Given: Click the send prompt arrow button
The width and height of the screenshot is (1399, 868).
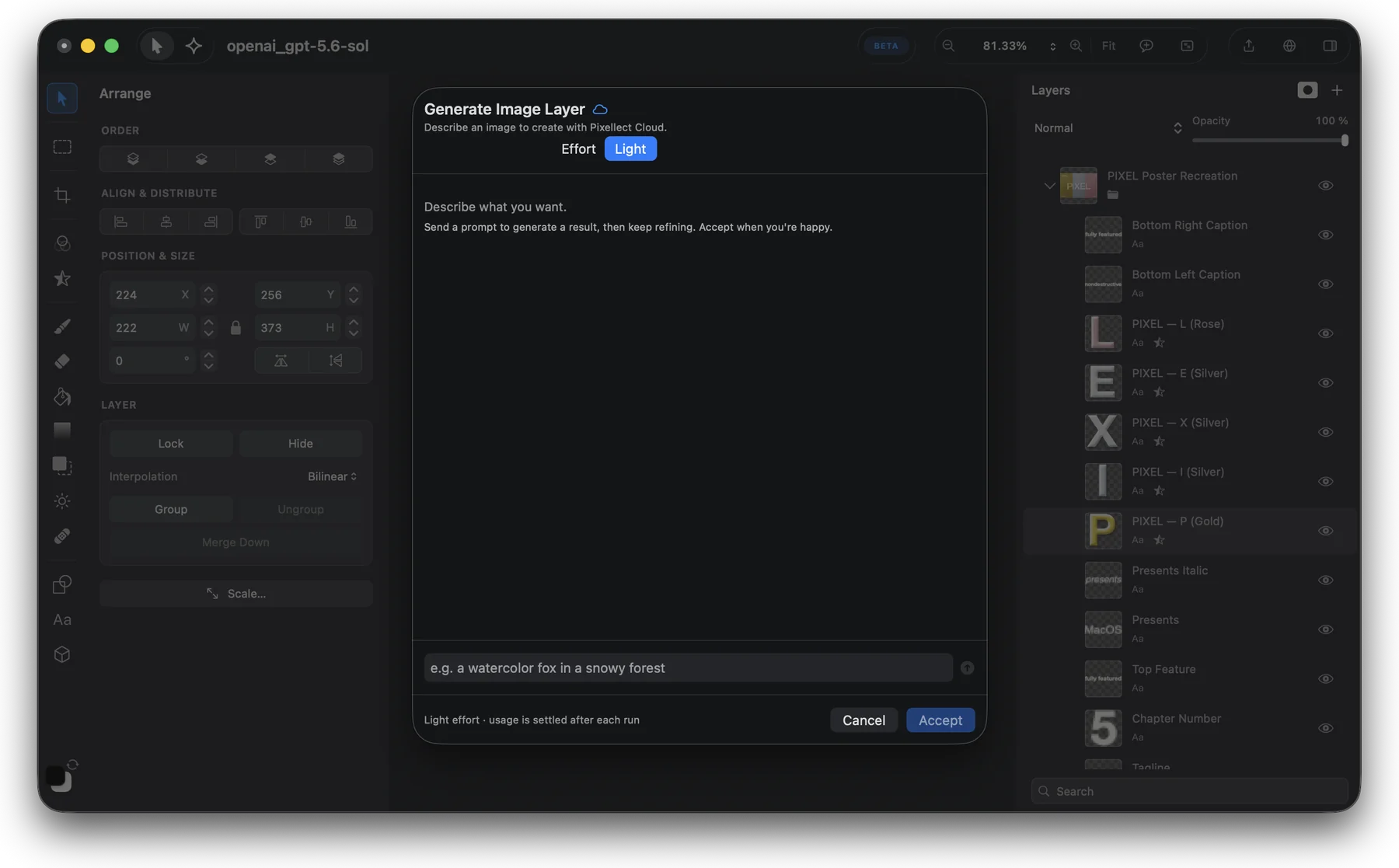Looking at the screenshot, I should pyautogui.click(x=967, y=668).
